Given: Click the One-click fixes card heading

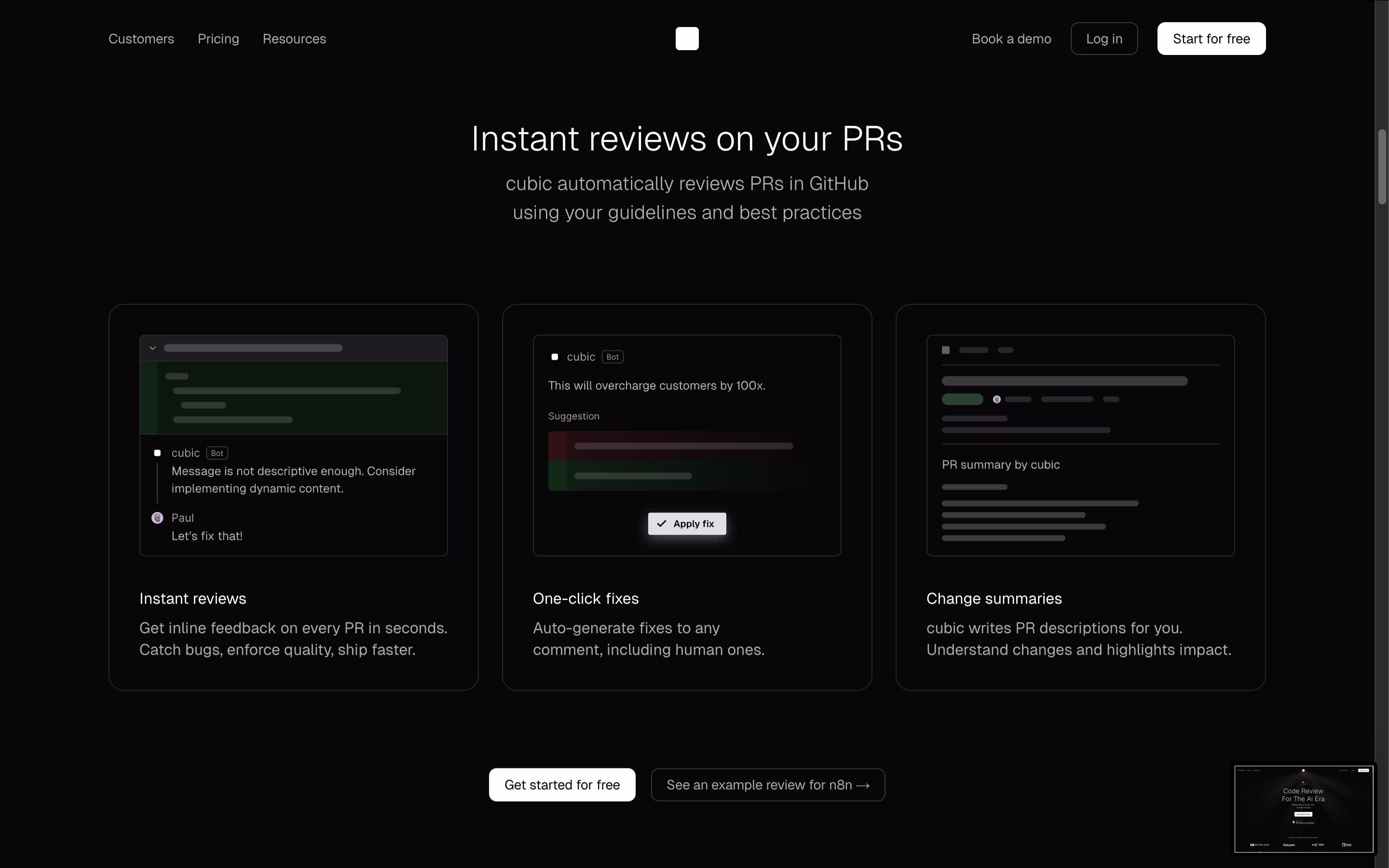Looking at the screenshot, I should tap(586, 598).
